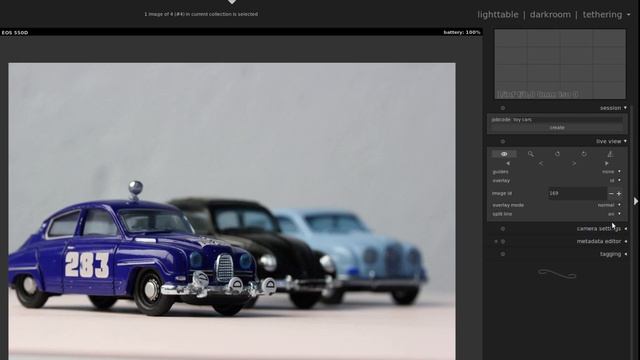Screen dimensions: 640x360
Task: Collapse right side panel with edge arrow
Action: click(x=636, y=201)
